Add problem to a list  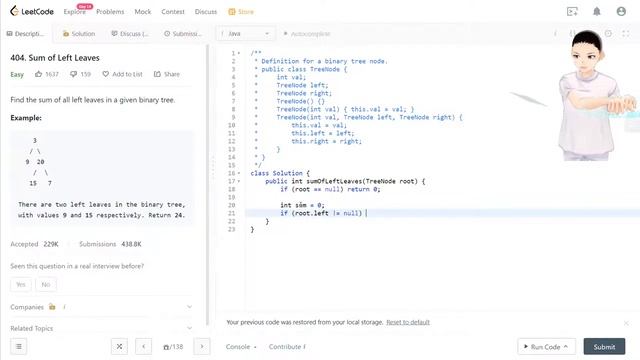122,74
